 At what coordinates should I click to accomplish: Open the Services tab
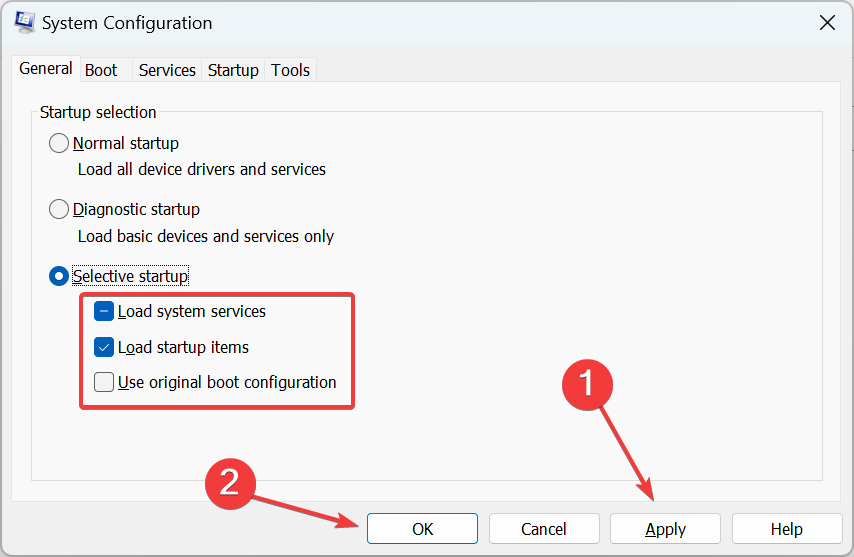[167, 70]
